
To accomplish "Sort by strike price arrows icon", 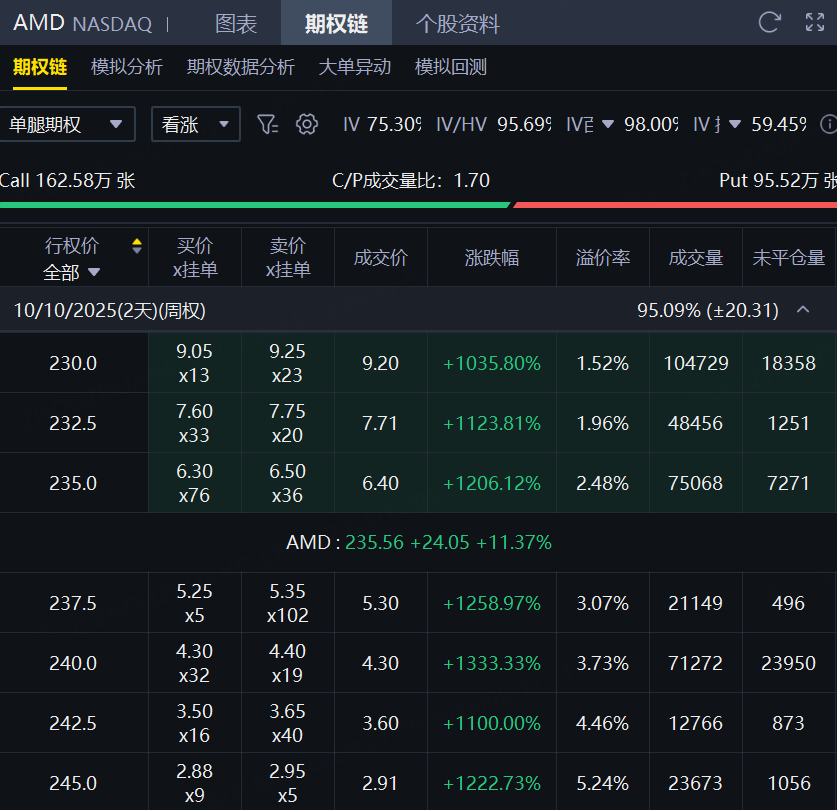I will pos(137,246).
